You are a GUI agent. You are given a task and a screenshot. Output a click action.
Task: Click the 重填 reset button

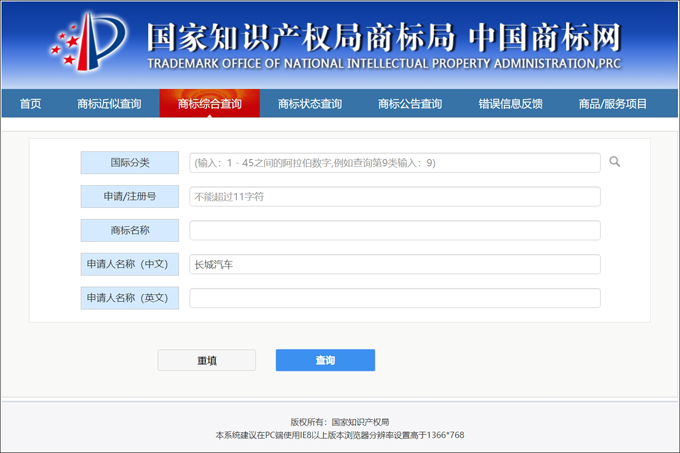(x=206, y=360)
